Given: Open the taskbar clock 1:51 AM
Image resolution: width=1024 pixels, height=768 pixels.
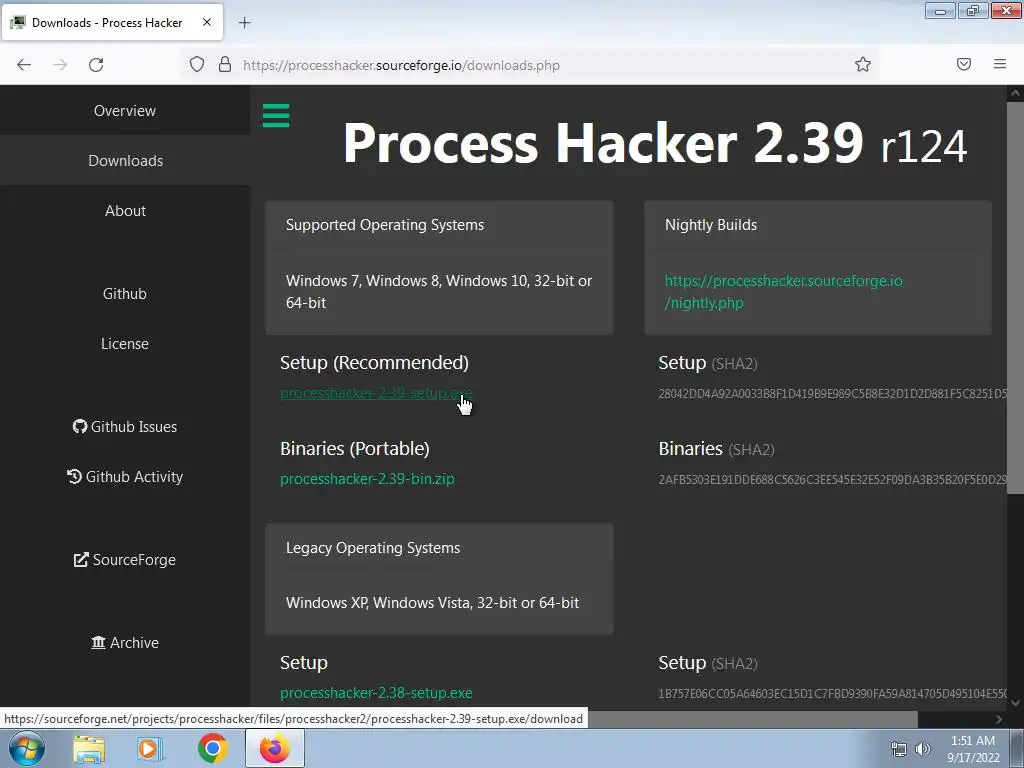Looking at the screenshot, I should click(x=973, y=749).
